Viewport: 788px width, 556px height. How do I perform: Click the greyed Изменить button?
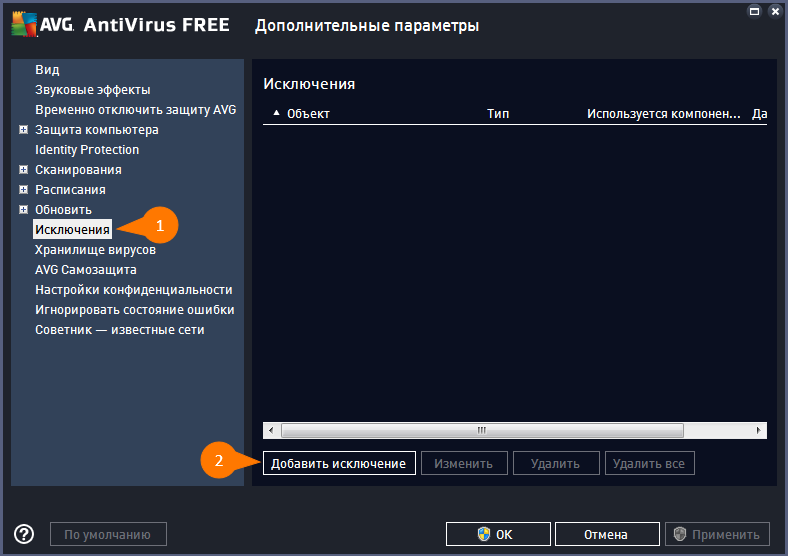(464, 463)
